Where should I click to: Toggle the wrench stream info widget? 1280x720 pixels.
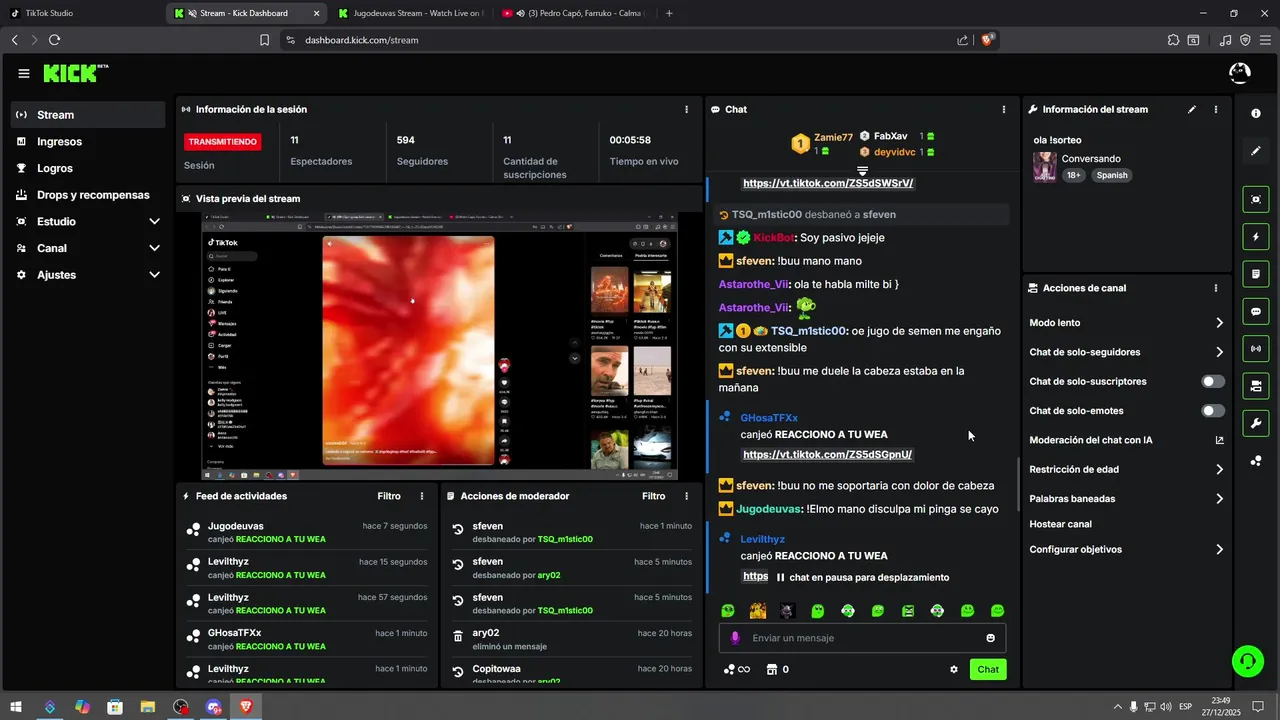click(1256, 423)
